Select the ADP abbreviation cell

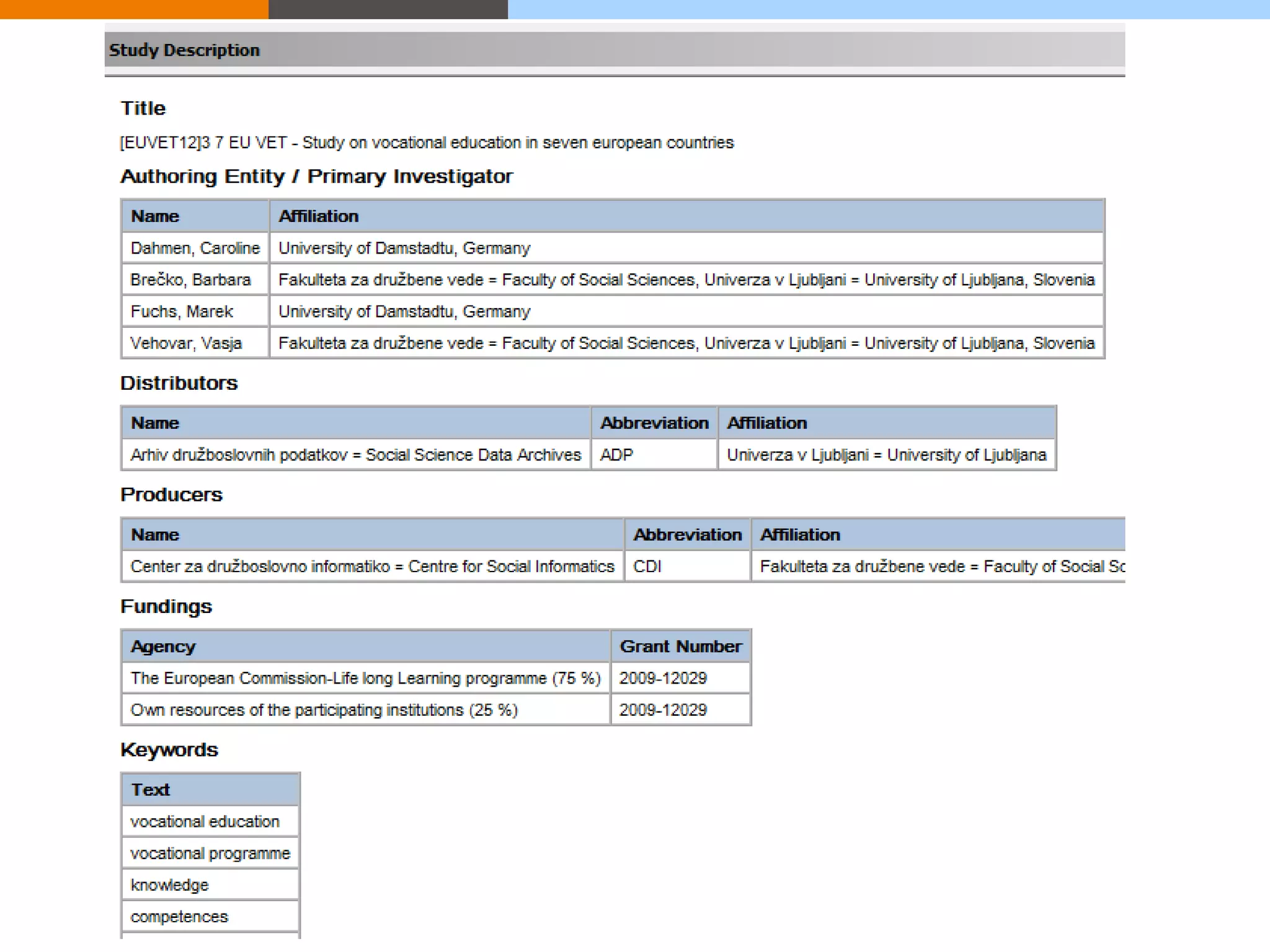point(617,455)
